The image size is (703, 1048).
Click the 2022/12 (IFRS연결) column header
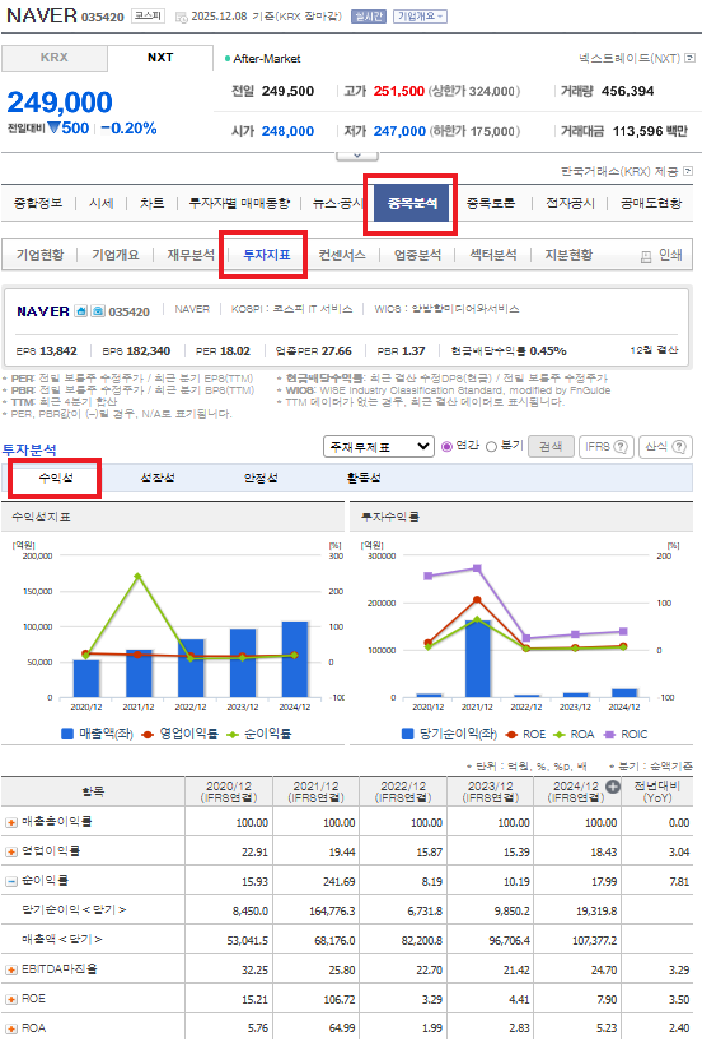pos(403,791)
